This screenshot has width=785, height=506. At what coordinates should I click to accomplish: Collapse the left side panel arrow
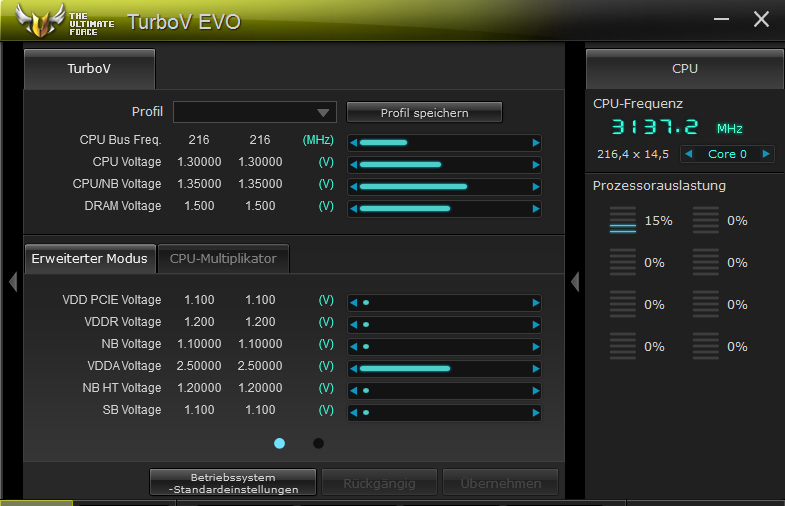(13, 282)
